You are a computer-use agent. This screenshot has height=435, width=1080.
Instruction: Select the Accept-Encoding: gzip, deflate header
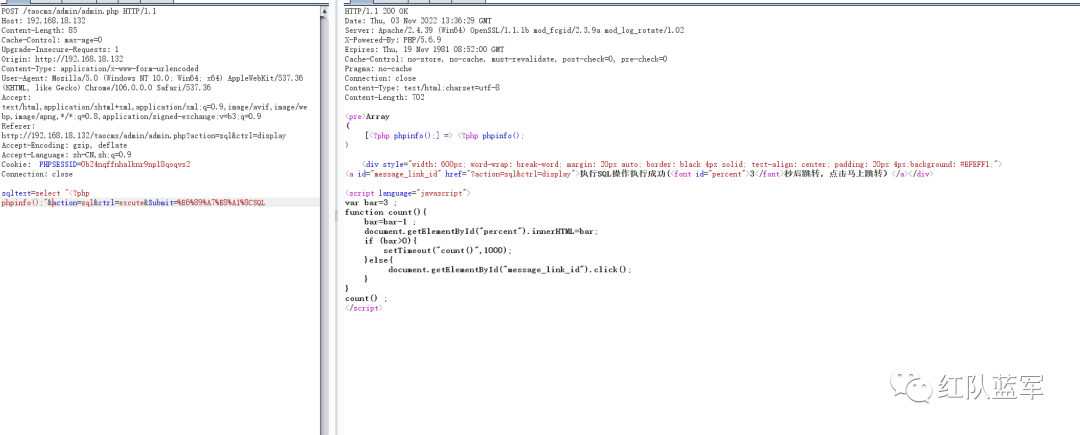[x=64, y=146]
